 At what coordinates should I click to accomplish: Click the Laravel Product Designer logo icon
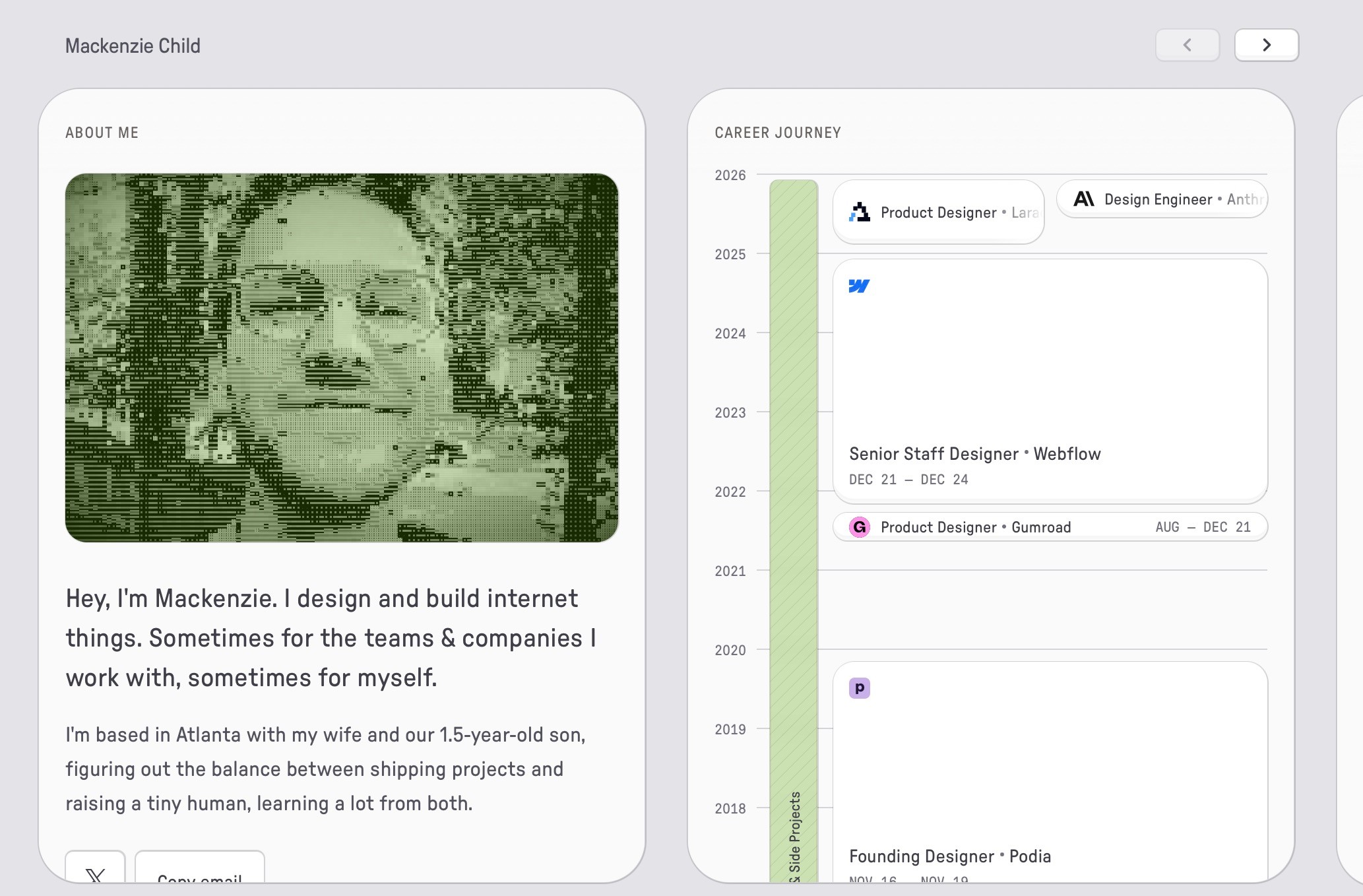point(860,212)
